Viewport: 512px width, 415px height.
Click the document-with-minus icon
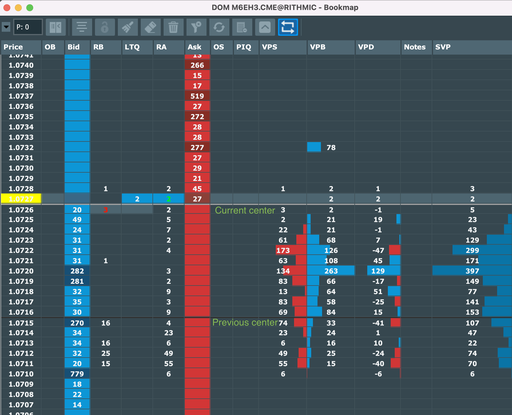pyautogui.click(x=242, y=27)
